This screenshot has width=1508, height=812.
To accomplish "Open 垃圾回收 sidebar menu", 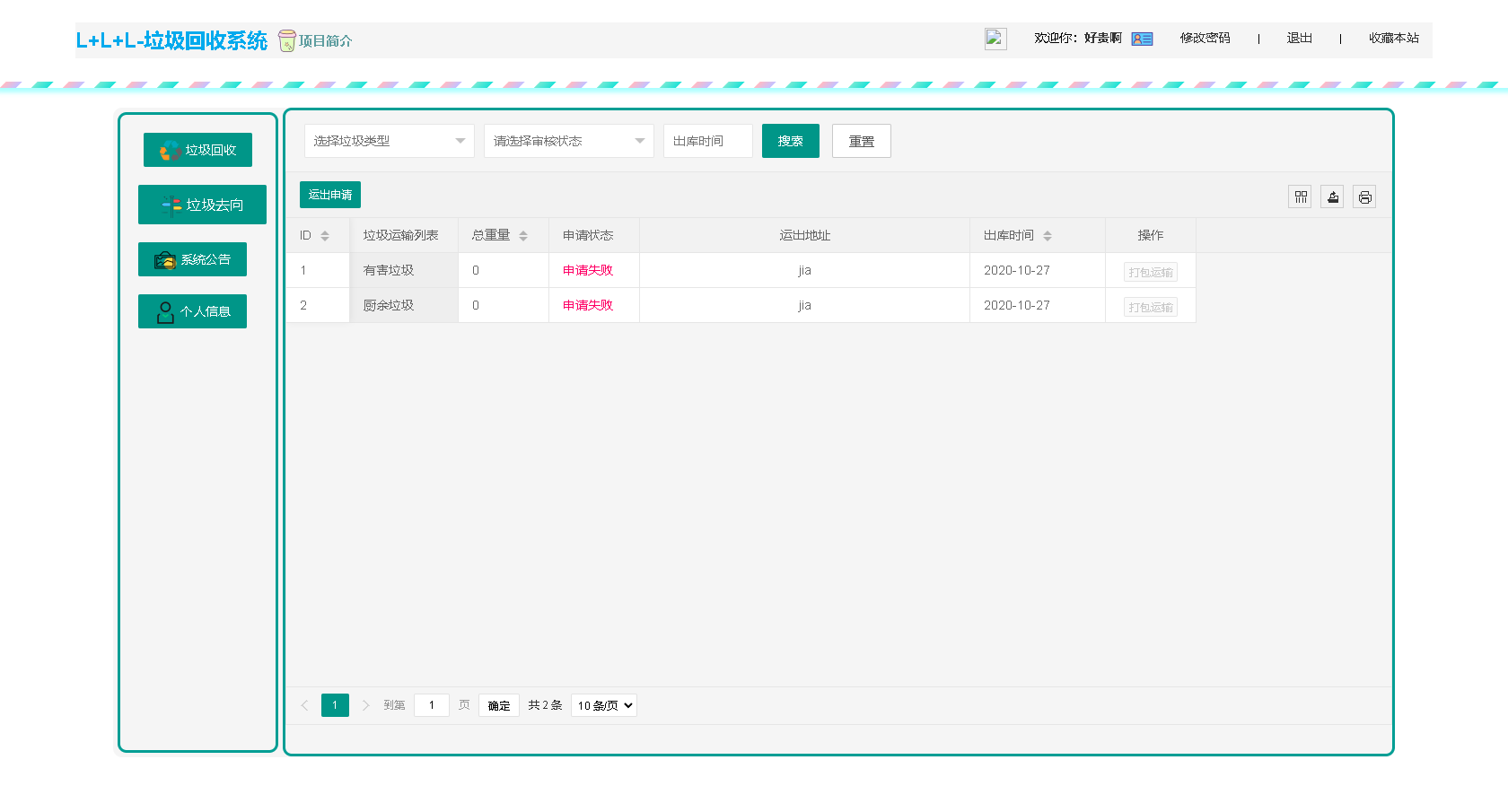I will 197,150.
